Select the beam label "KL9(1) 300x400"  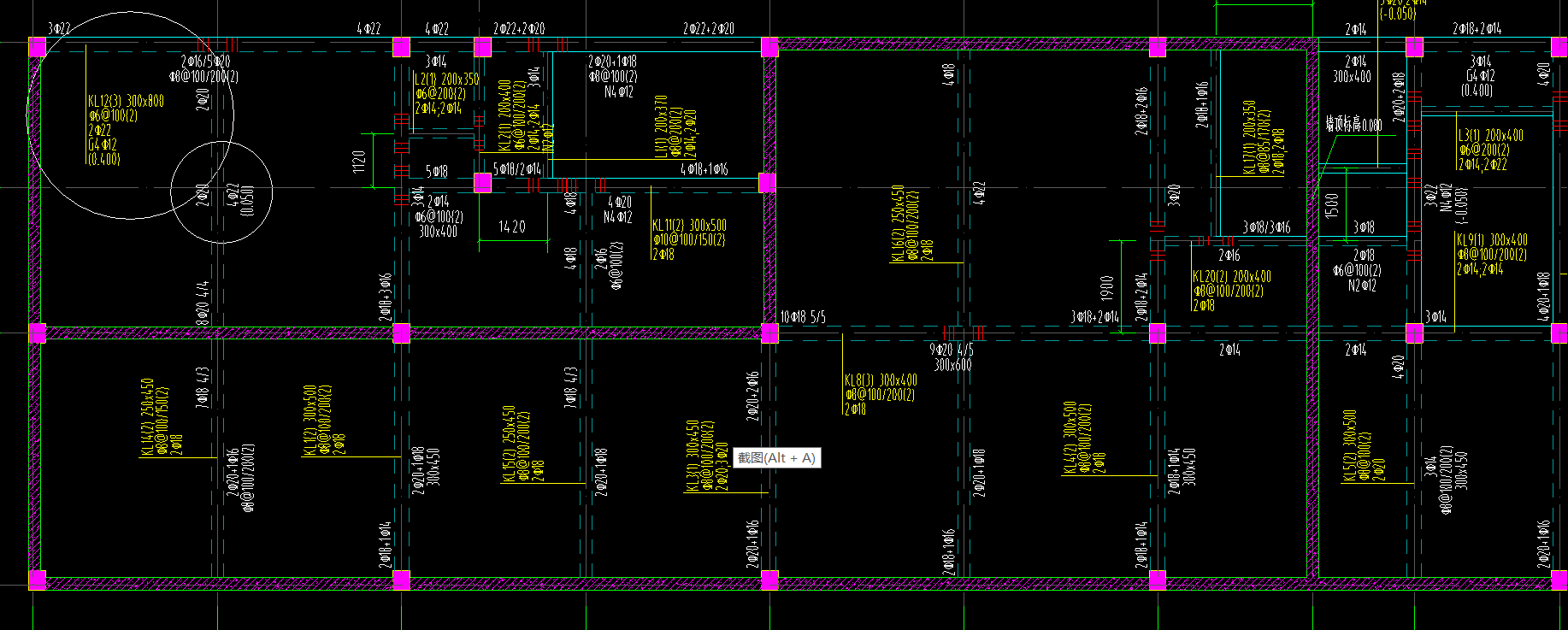pyautogui.click(x=1492, y=240)
